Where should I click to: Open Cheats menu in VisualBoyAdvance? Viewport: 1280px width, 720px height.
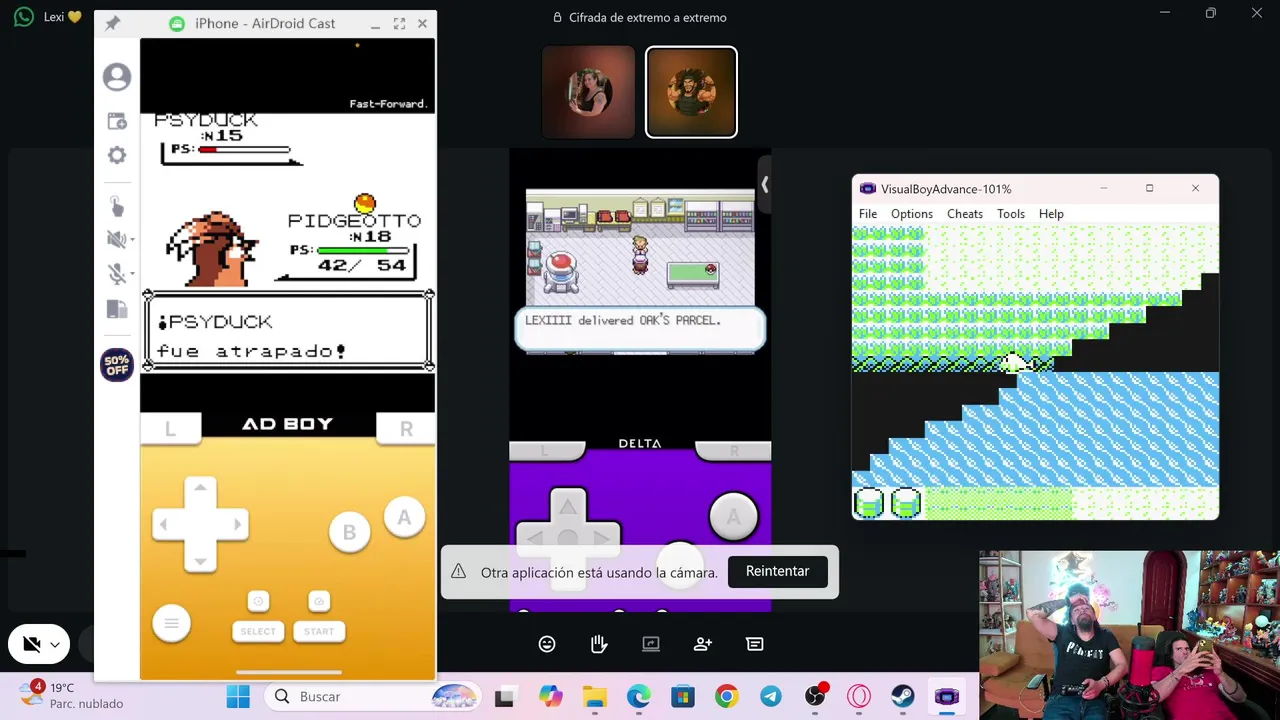(965, 214)
